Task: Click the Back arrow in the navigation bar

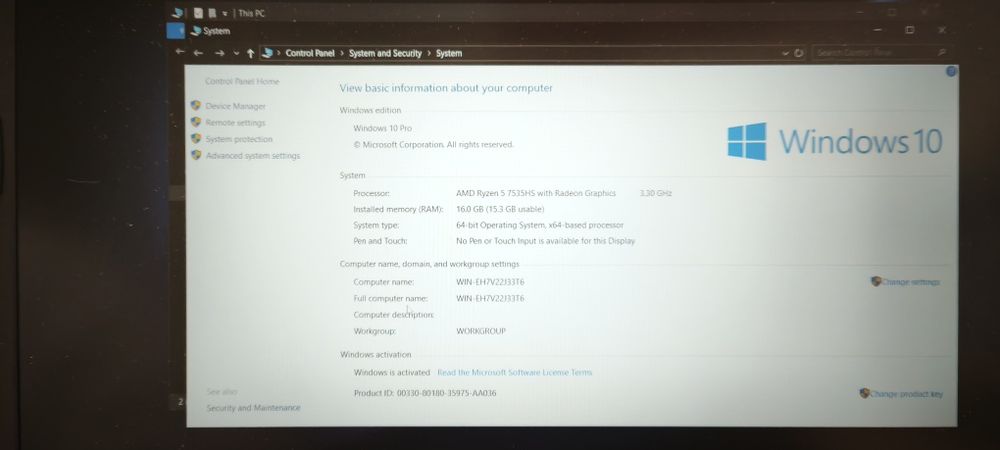Action: click(198, 54)
